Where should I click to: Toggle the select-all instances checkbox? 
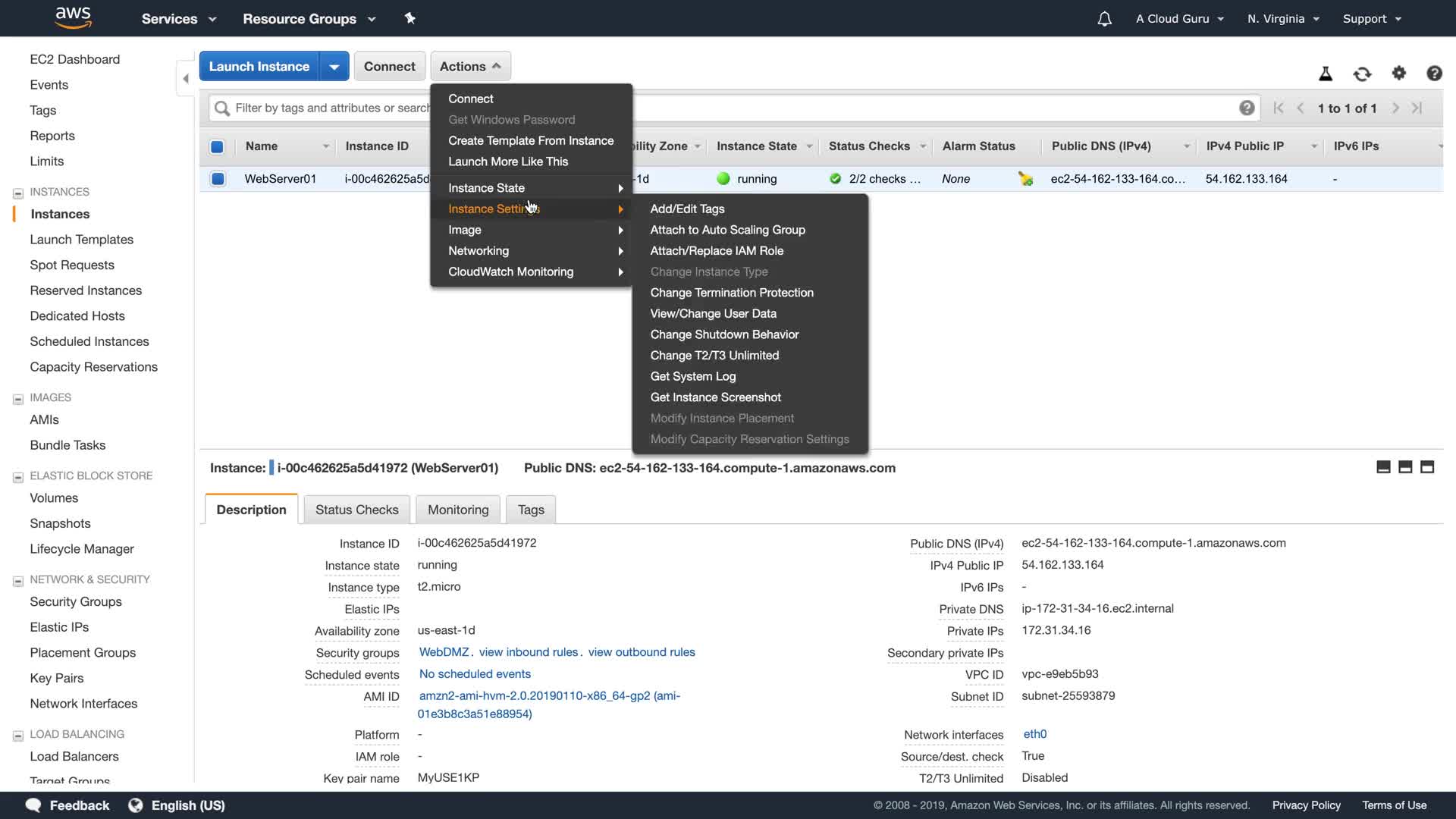click(x=217, y=146)
